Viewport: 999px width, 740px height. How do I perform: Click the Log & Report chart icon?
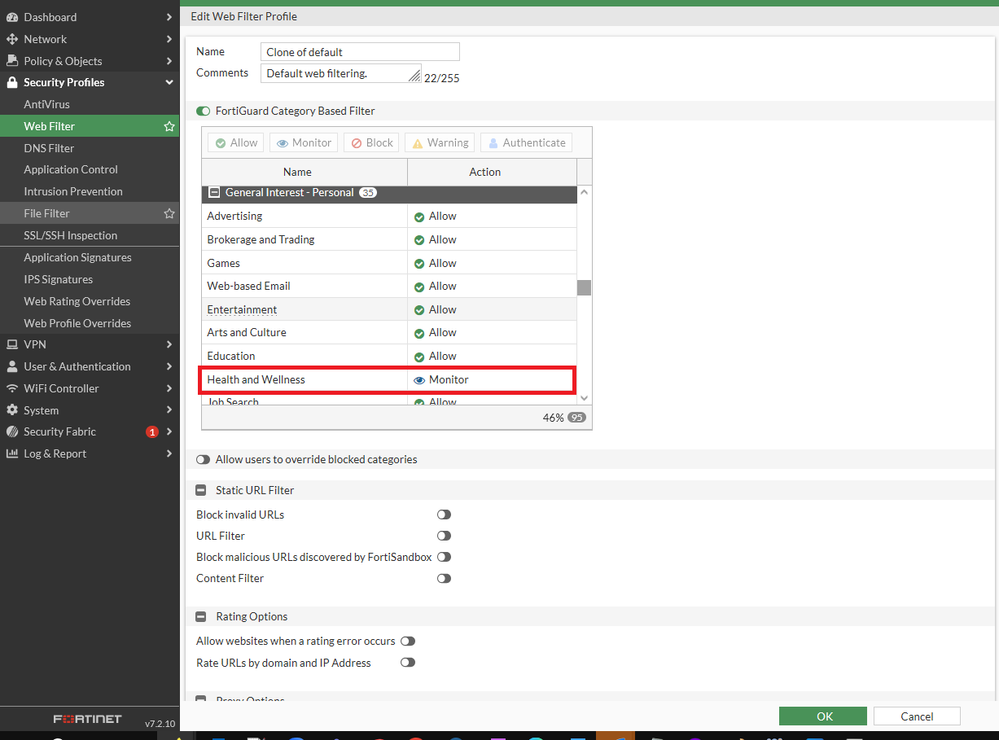point(12,454)
